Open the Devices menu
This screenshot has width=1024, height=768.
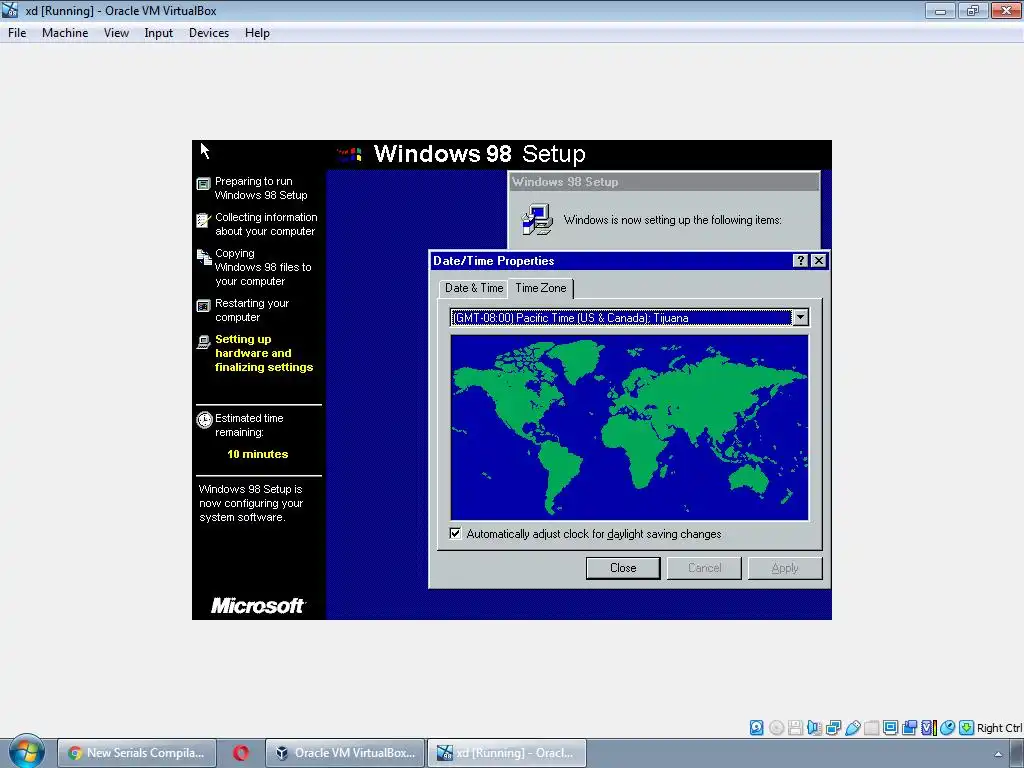tap(209, 33)
